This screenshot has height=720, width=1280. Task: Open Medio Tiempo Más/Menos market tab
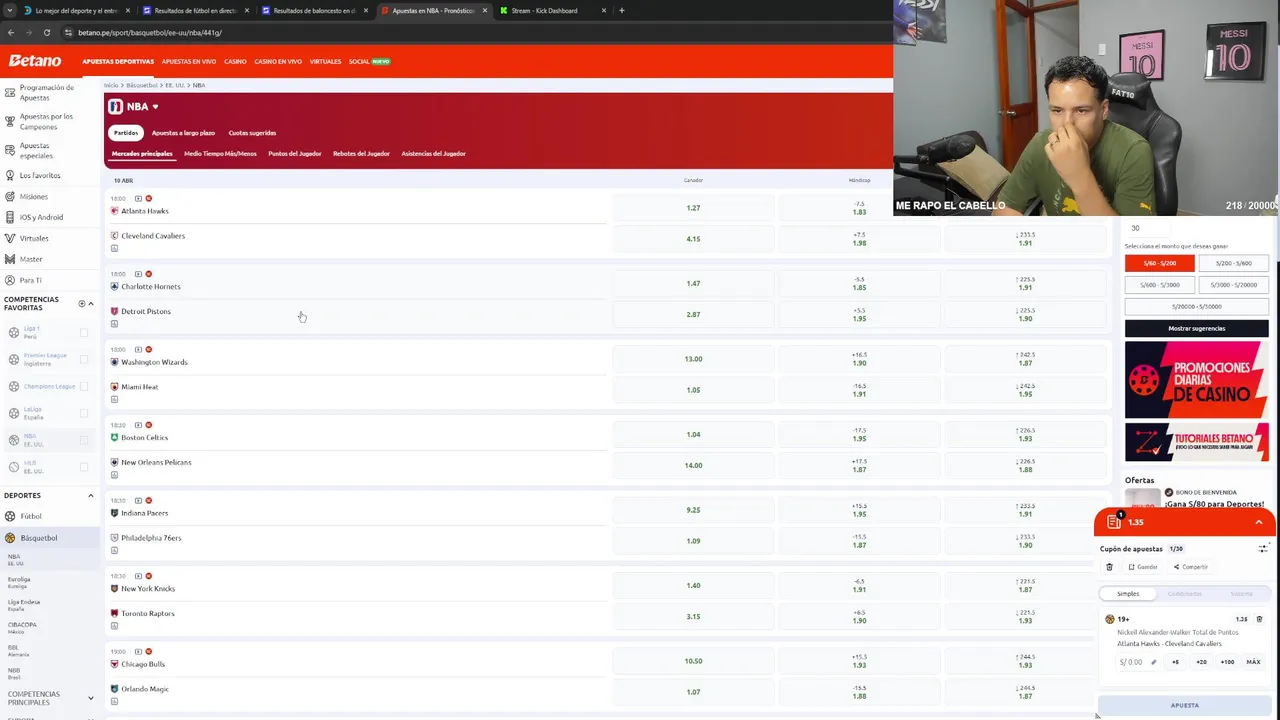(x=220, y=154)
